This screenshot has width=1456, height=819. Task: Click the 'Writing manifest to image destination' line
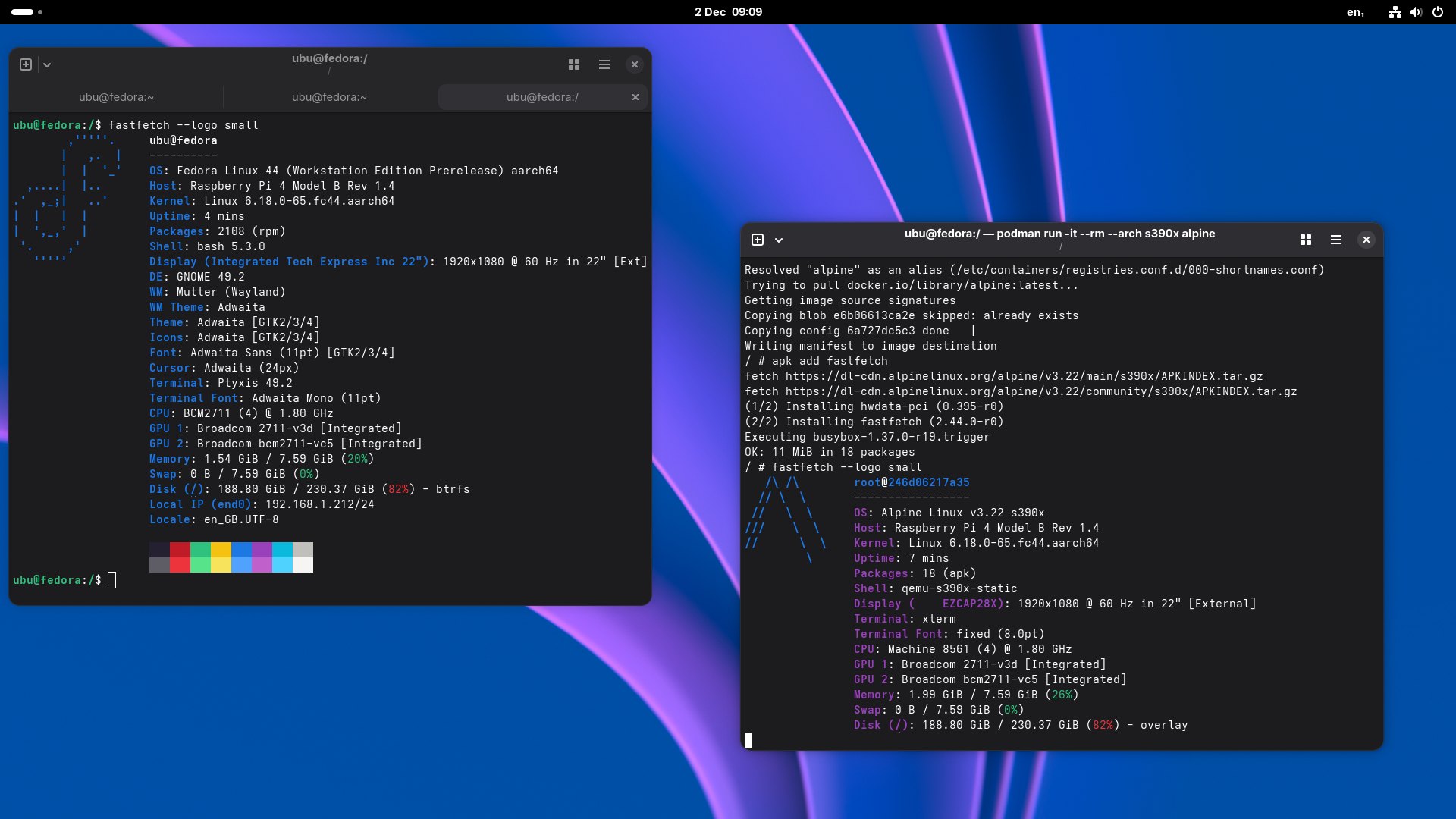[871, 346]
